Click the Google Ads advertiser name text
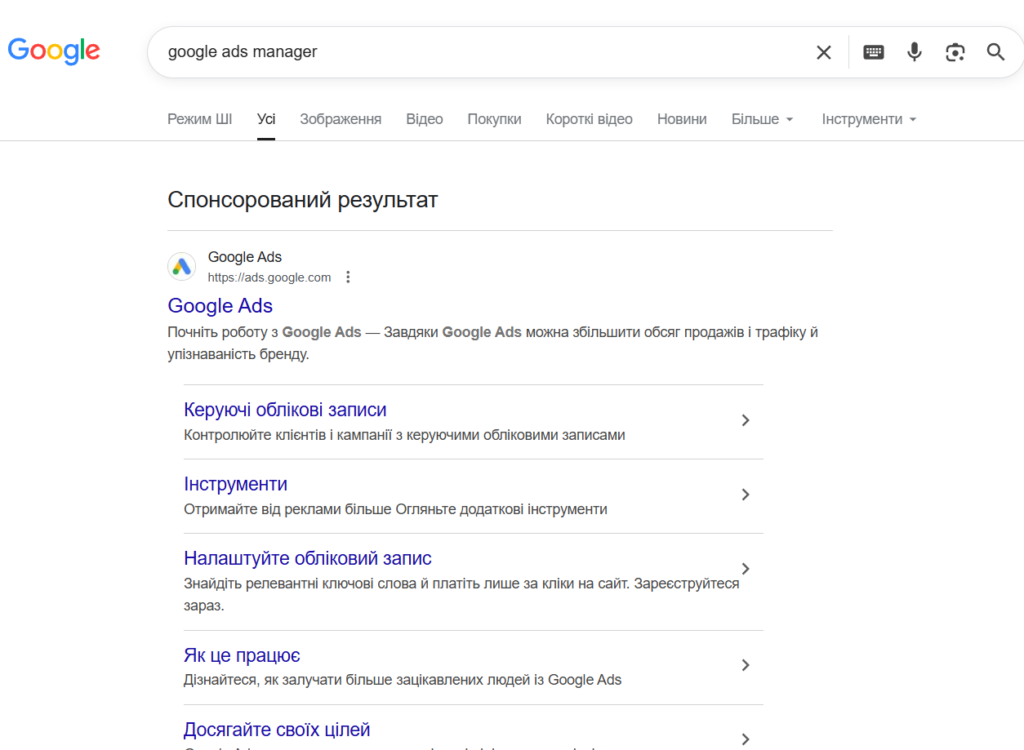Viewport: 1024px width, 750px height. point(244,257)
